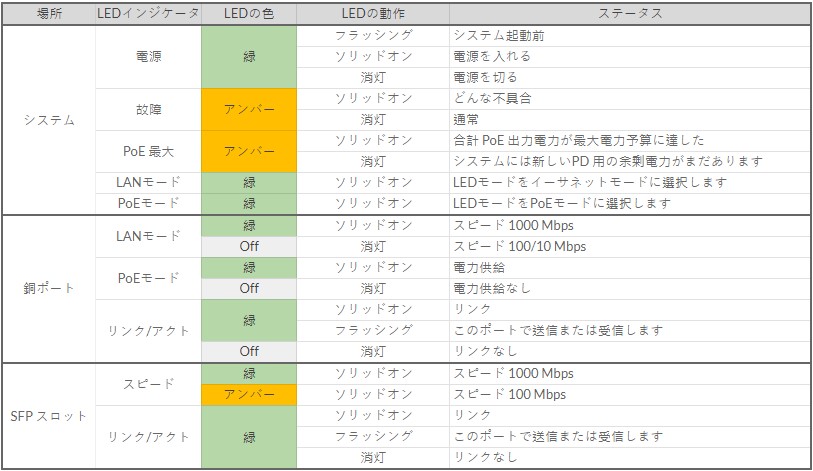Click the 銅ポート location cell
The image size is (813, 471).
(48, 288)
